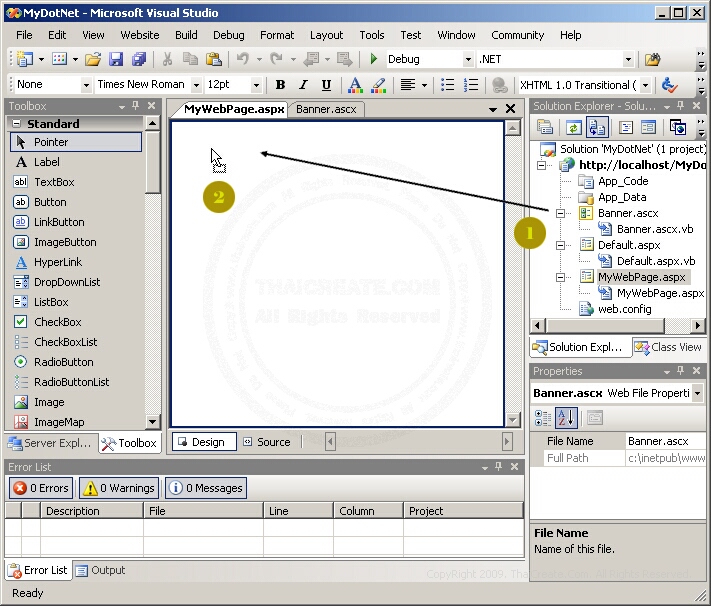Click the Copy icon in toolbar
This screenshot has width=711, height=606.
click(190, 59)
